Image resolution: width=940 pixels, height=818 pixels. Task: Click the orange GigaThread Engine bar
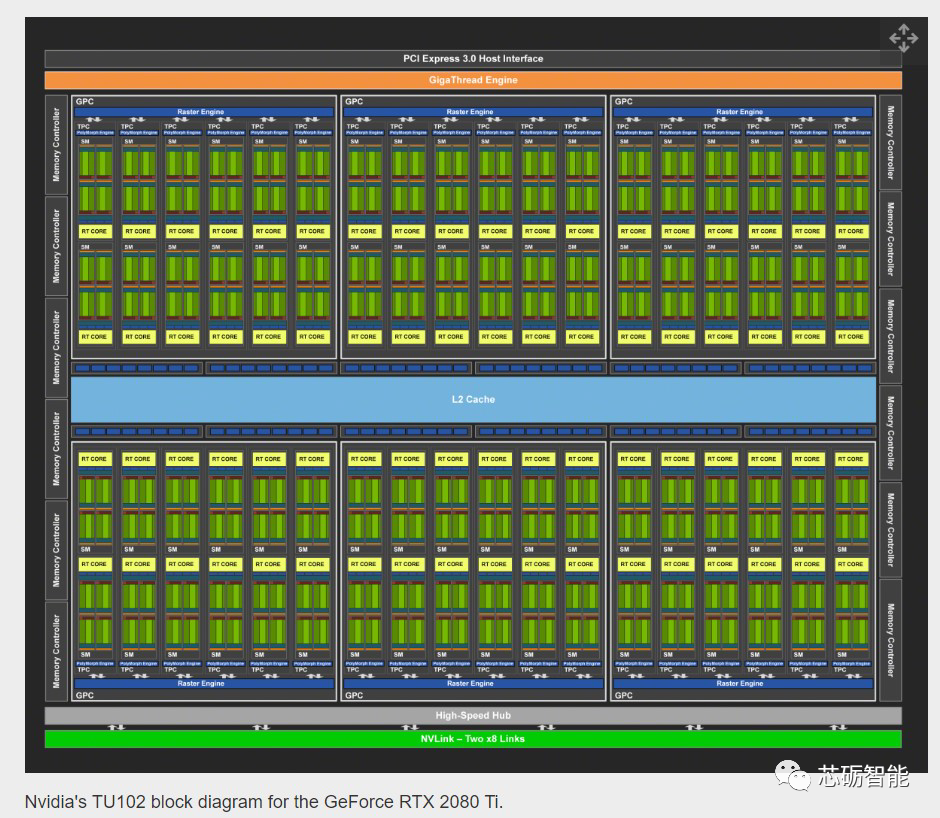pyautogui.click(x=473, y=80)
